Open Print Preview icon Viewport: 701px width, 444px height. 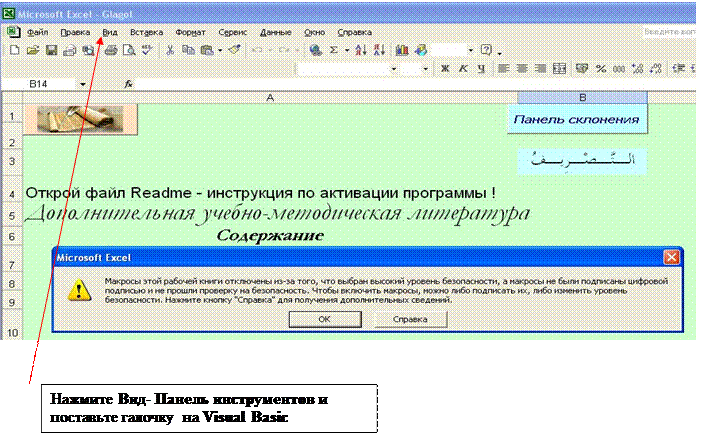(x=129, y=50)
